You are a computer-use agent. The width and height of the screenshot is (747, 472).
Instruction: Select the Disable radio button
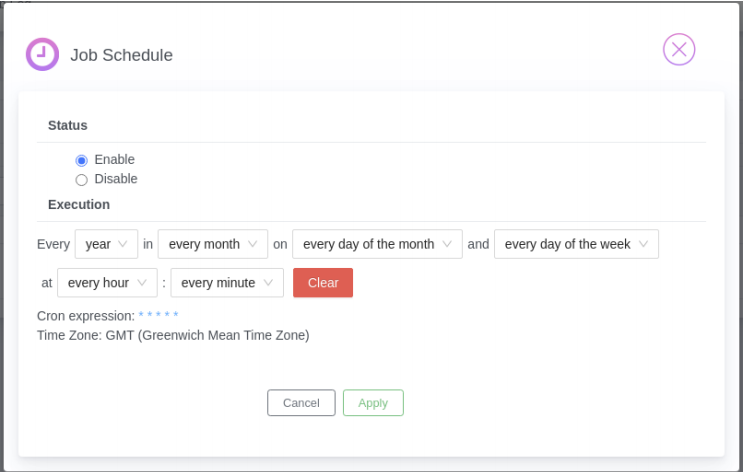tap(81, 180)
